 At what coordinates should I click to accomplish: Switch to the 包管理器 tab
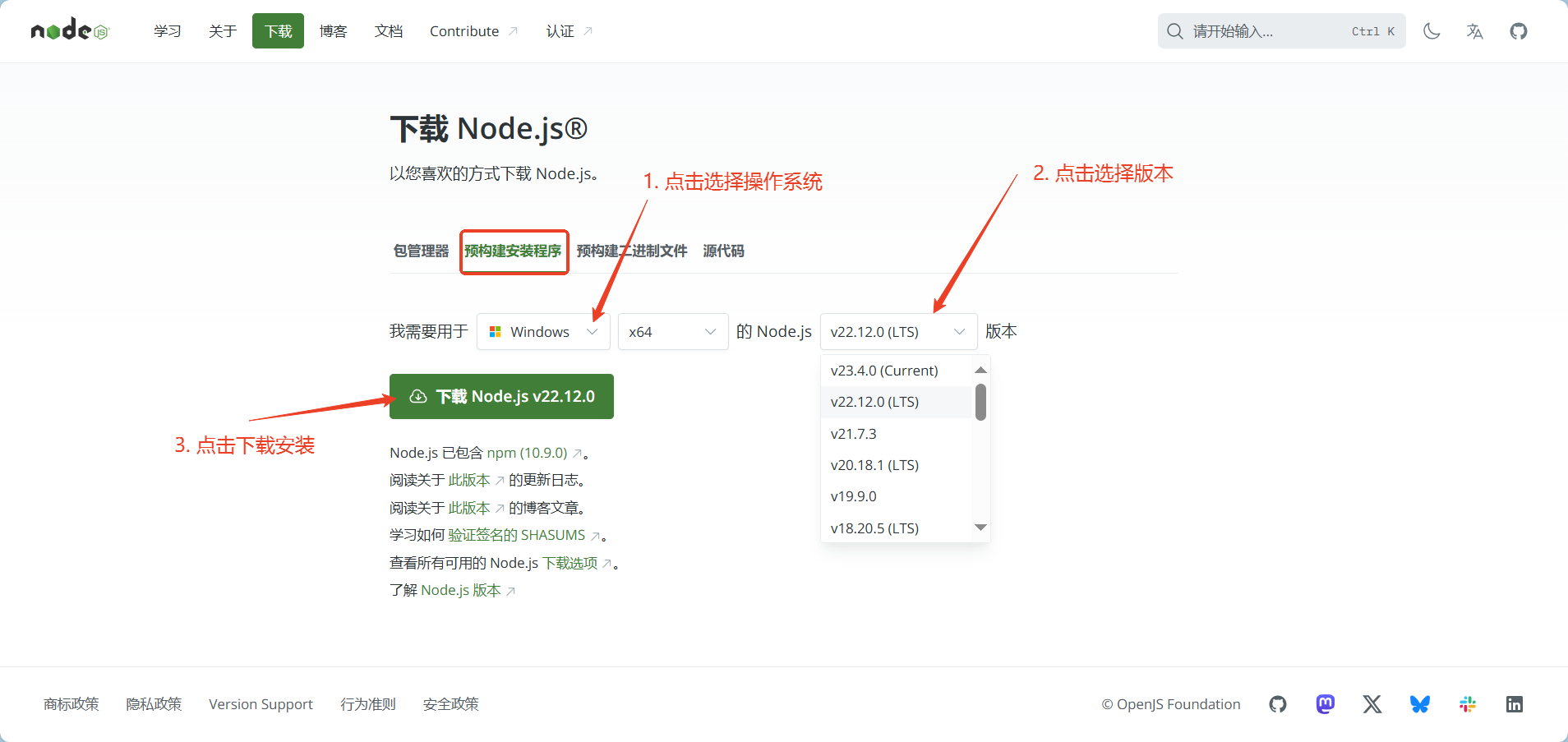(x=421, y=251)
